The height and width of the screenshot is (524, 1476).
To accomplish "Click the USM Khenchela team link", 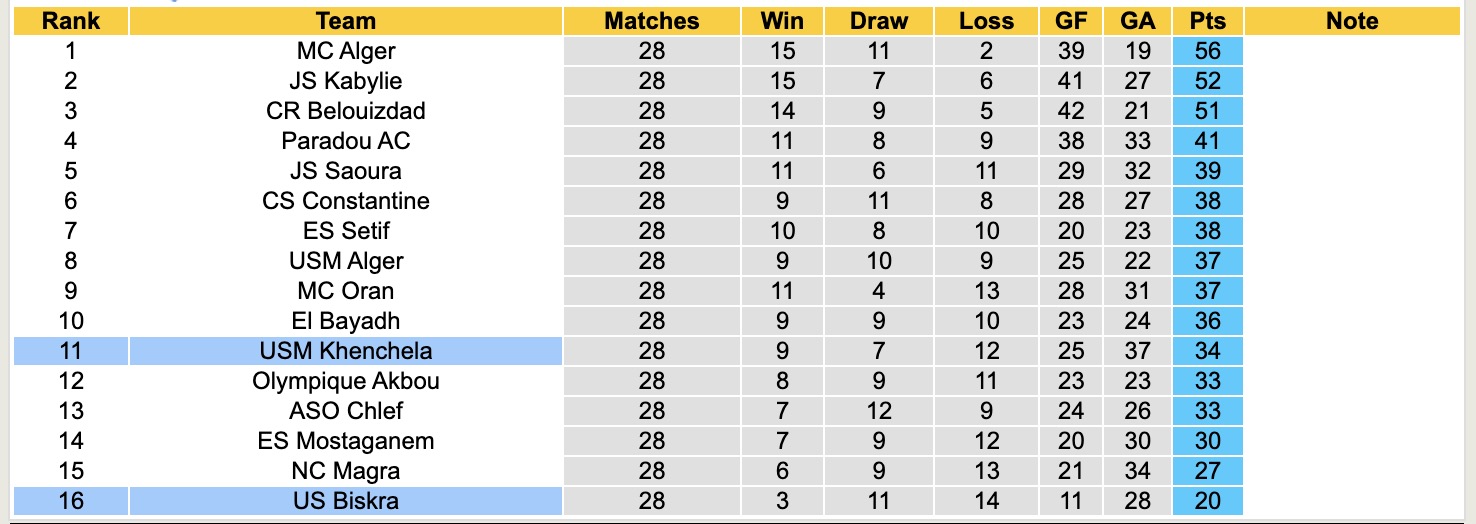I will (346, 351).
